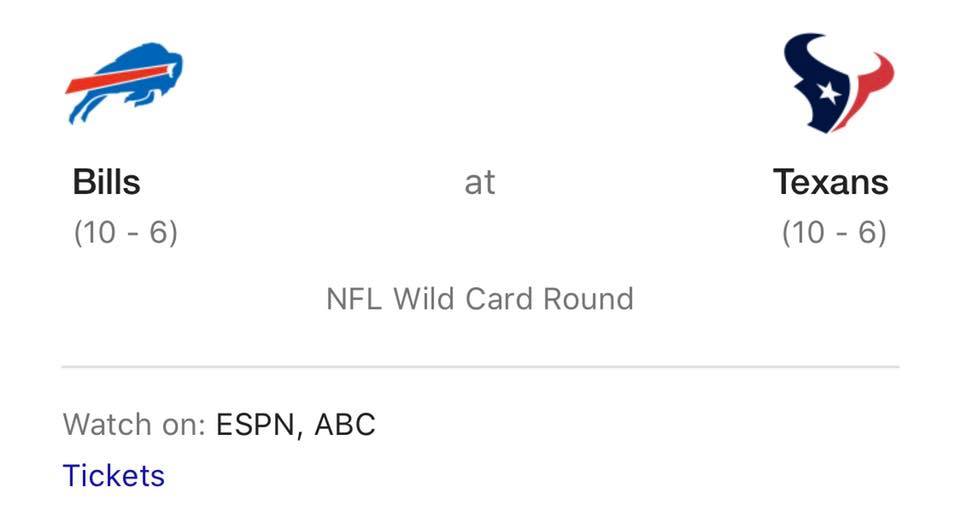The width and height of the screenshot is (960, 516).
Task: Open the Tickets link
Action: [113, 475]
